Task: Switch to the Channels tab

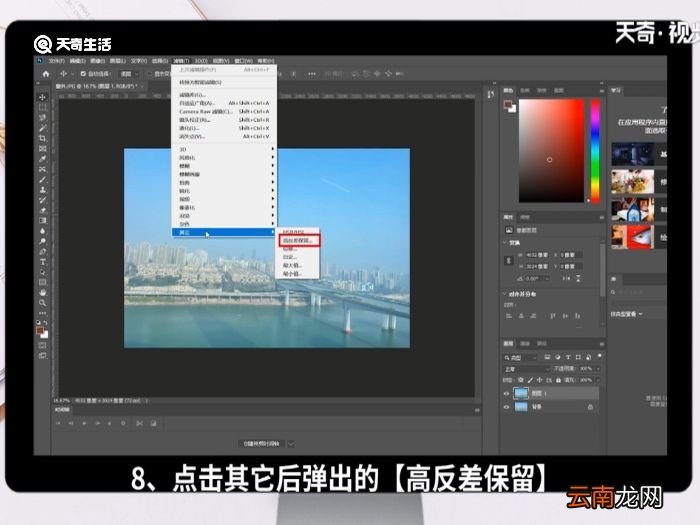Action: coord(525,344)
